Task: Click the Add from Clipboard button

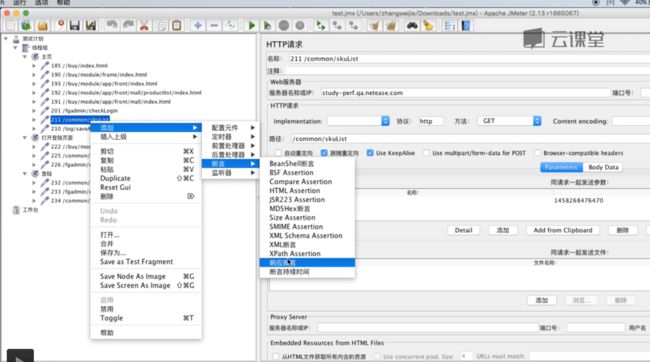Action: click(x=563, y=230)
